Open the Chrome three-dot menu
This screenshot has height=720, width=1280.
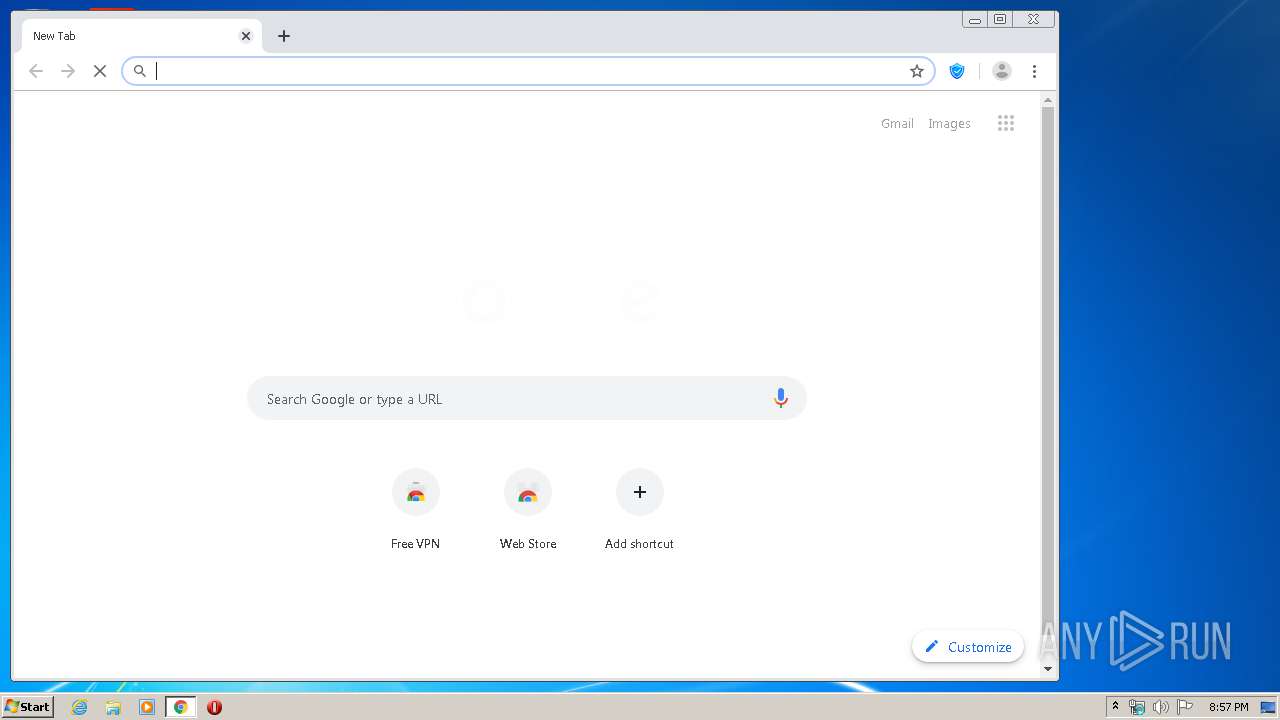pos(1034,71)
